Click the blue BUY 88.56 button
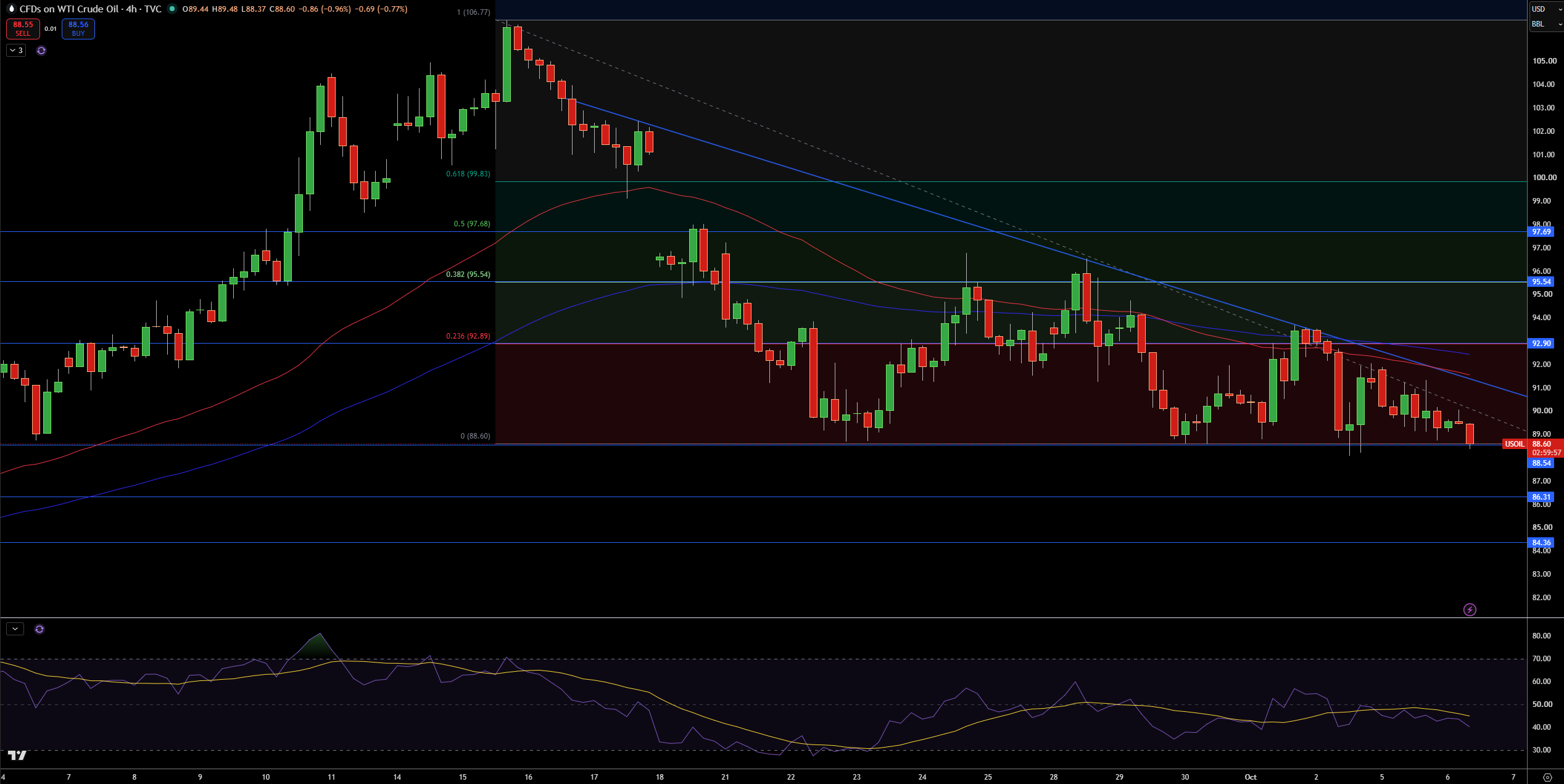The height and width of the screenshot is (784, 1564). pyautogui.click(x=78, y=29)
